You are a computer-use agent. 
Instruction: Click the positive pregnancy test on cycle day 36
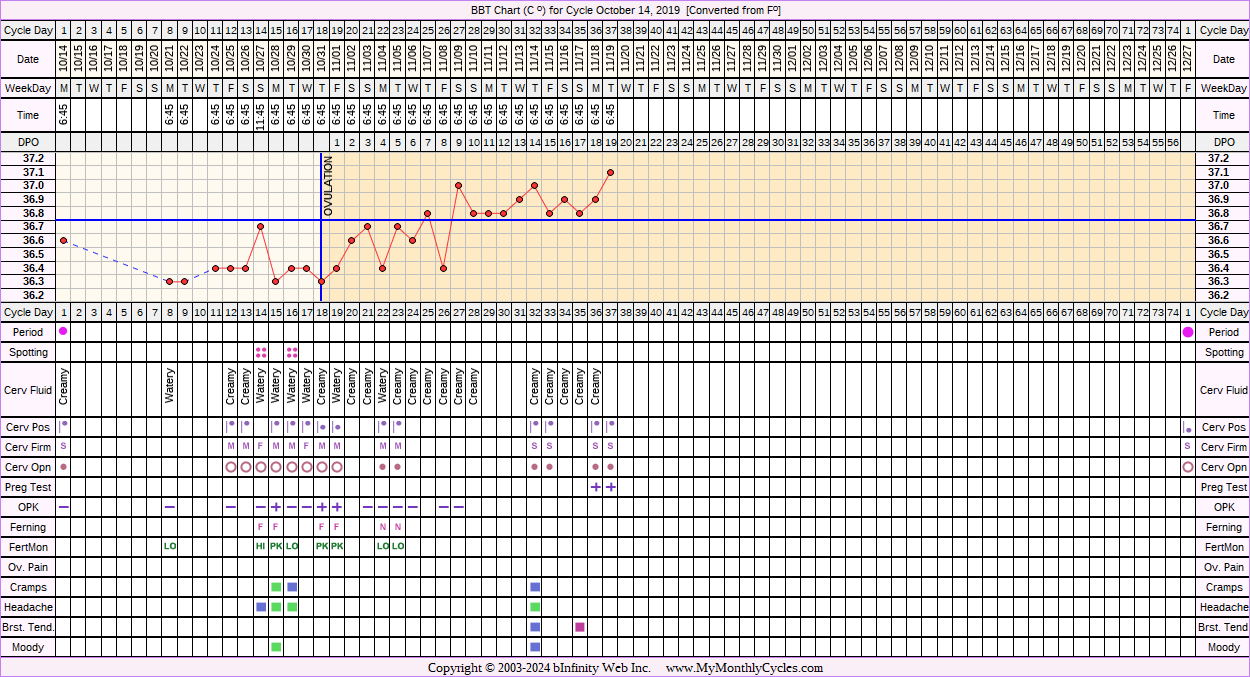tap(595, 487)
